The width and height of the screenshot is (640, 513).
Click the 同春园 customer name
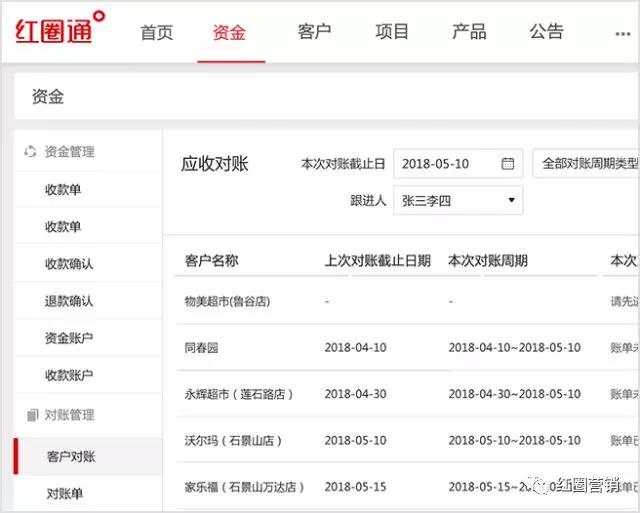pos(203,347)
